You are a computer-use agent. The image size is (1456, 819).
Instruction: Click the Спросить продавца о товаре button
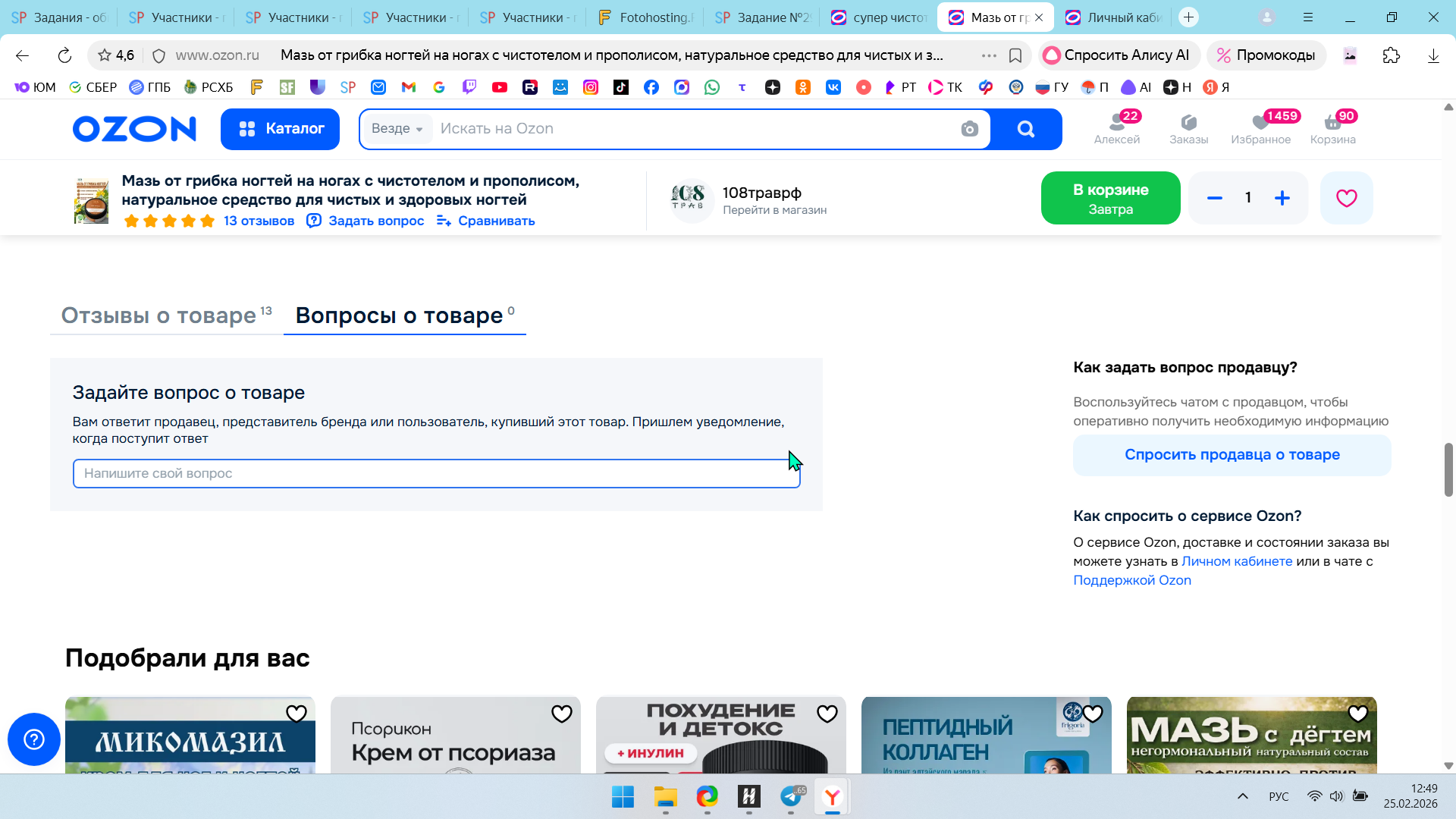pos(1232,454)
